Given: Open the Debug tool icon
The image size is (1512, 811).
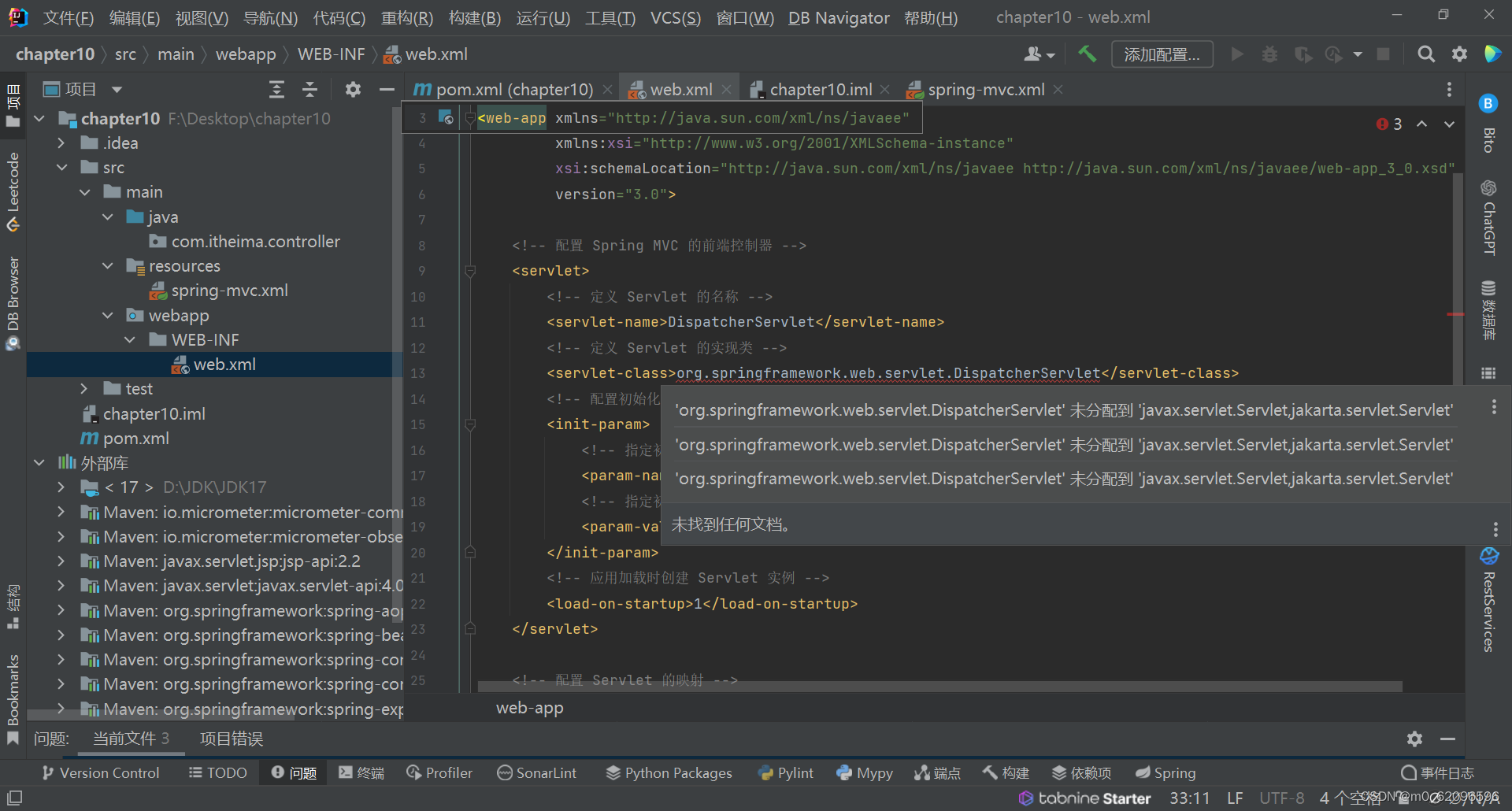Looking at the screenshot, I should [x=1269, y=54].
